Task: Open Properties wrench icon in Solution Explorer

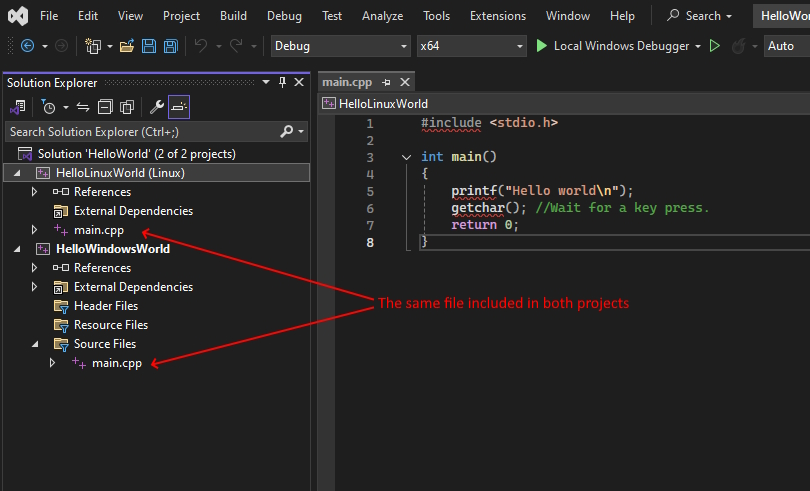Action: pyautogui.click(x=157, y=107)
